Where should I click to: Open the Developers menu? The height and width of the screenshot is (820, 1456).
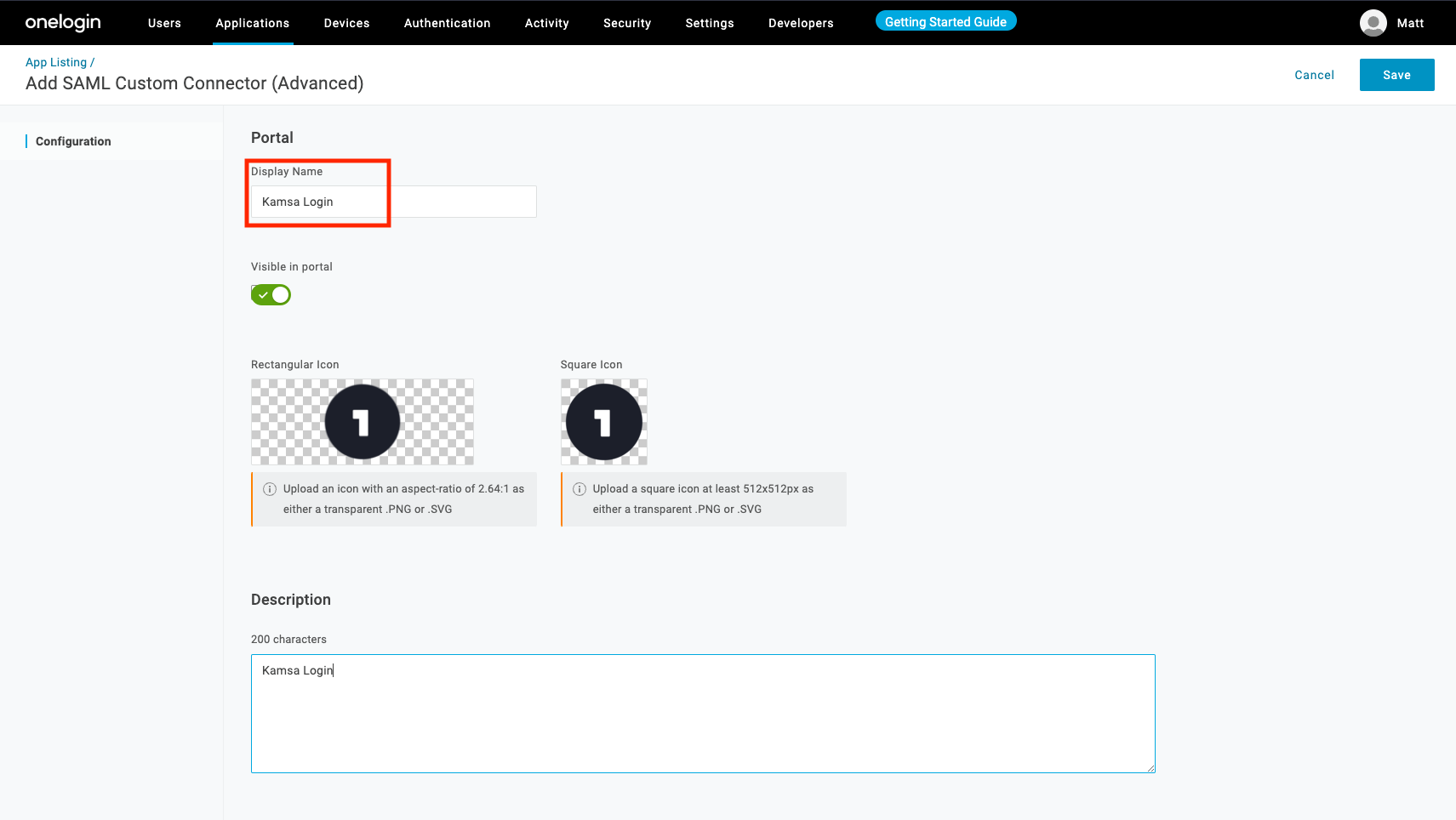click(x=801, y=23)
